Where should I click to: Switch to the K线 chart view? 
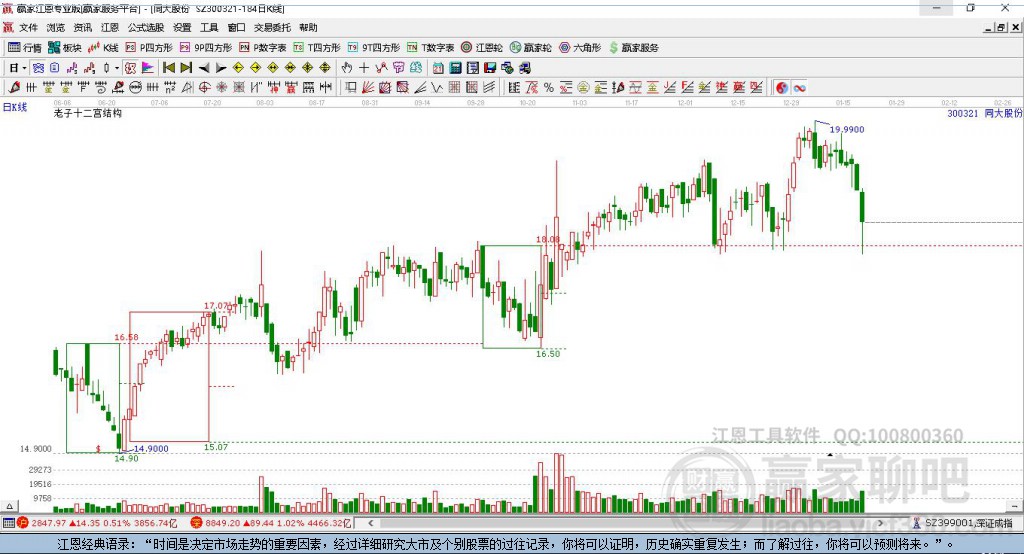tap(103, 48)
